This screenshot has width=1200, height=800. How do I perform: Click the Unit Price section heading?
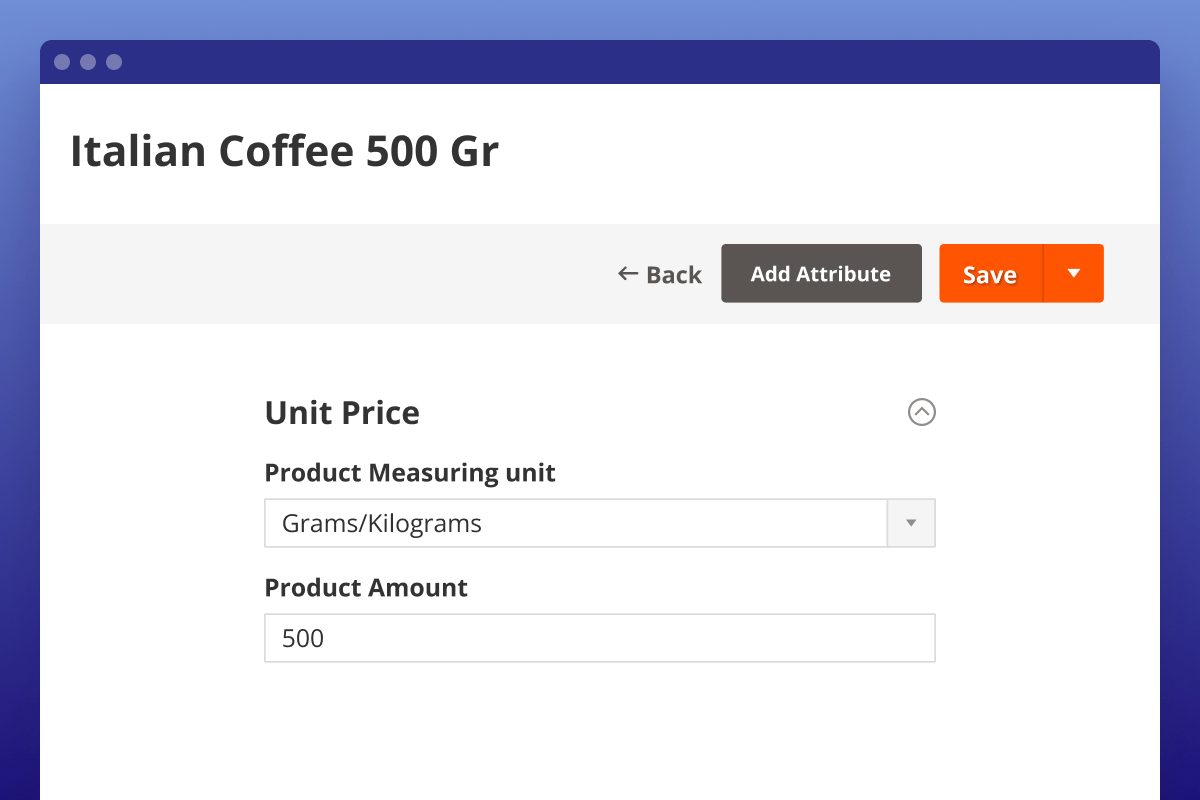342,412
